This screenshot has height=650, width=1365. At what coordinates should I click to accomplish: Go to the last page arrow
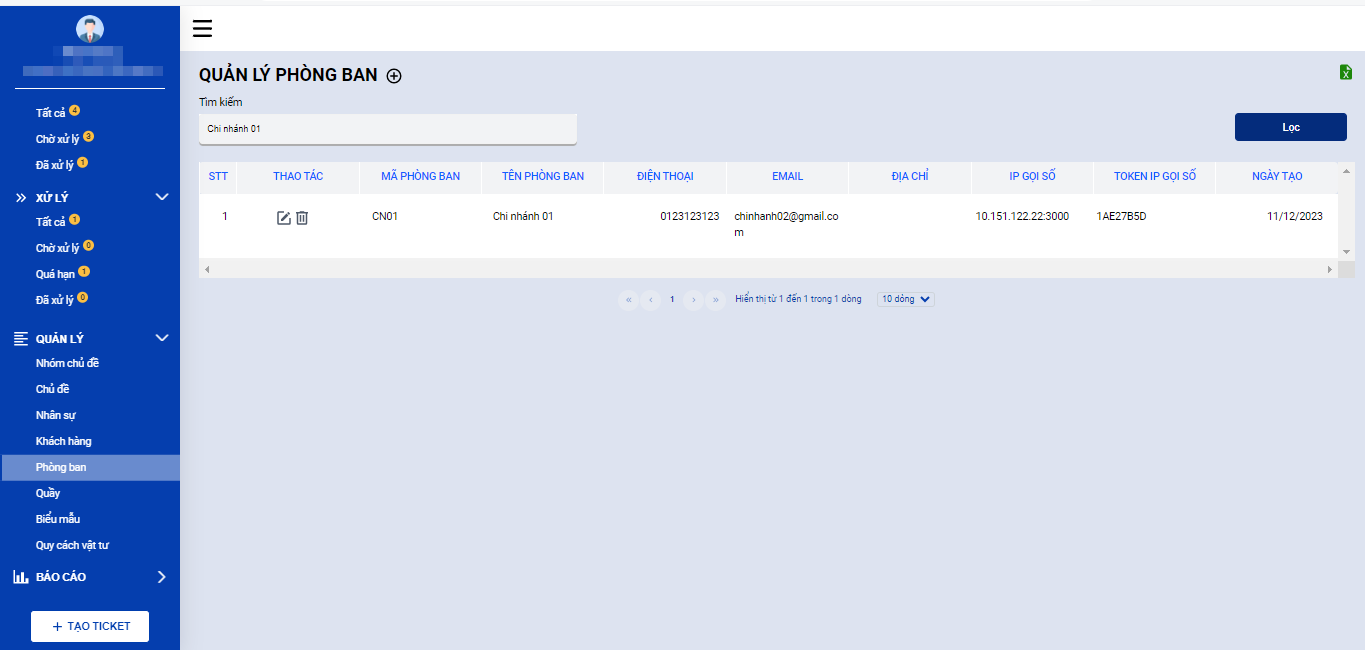(716, 299)
